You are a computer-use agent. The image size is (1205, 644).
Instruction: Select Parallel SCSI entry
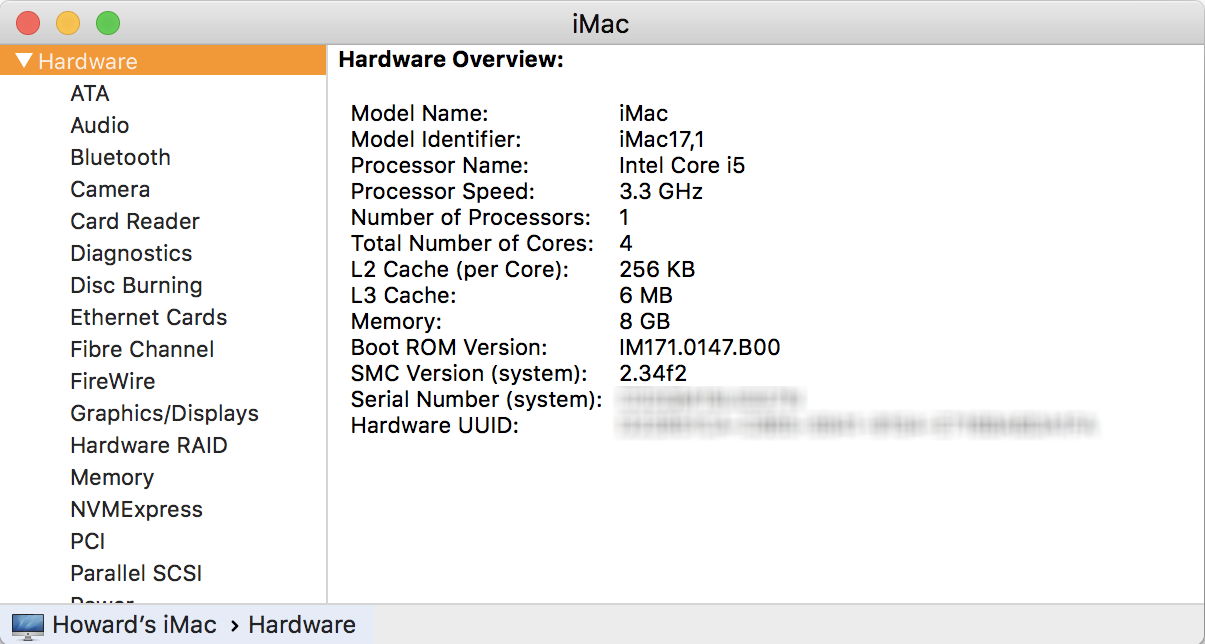coord(136,573)
